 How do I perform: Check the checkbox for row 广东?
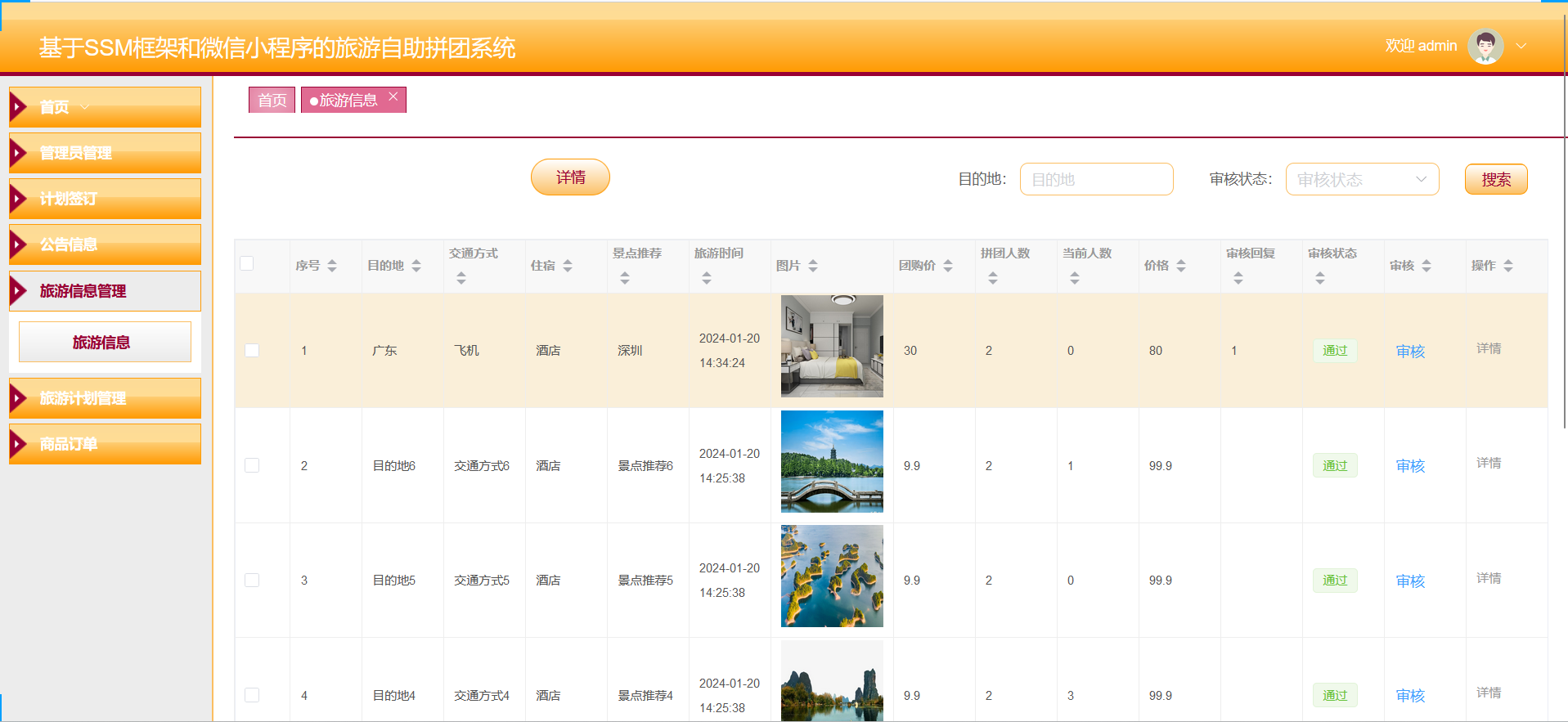pyautogui.click(x=252, y=350)
